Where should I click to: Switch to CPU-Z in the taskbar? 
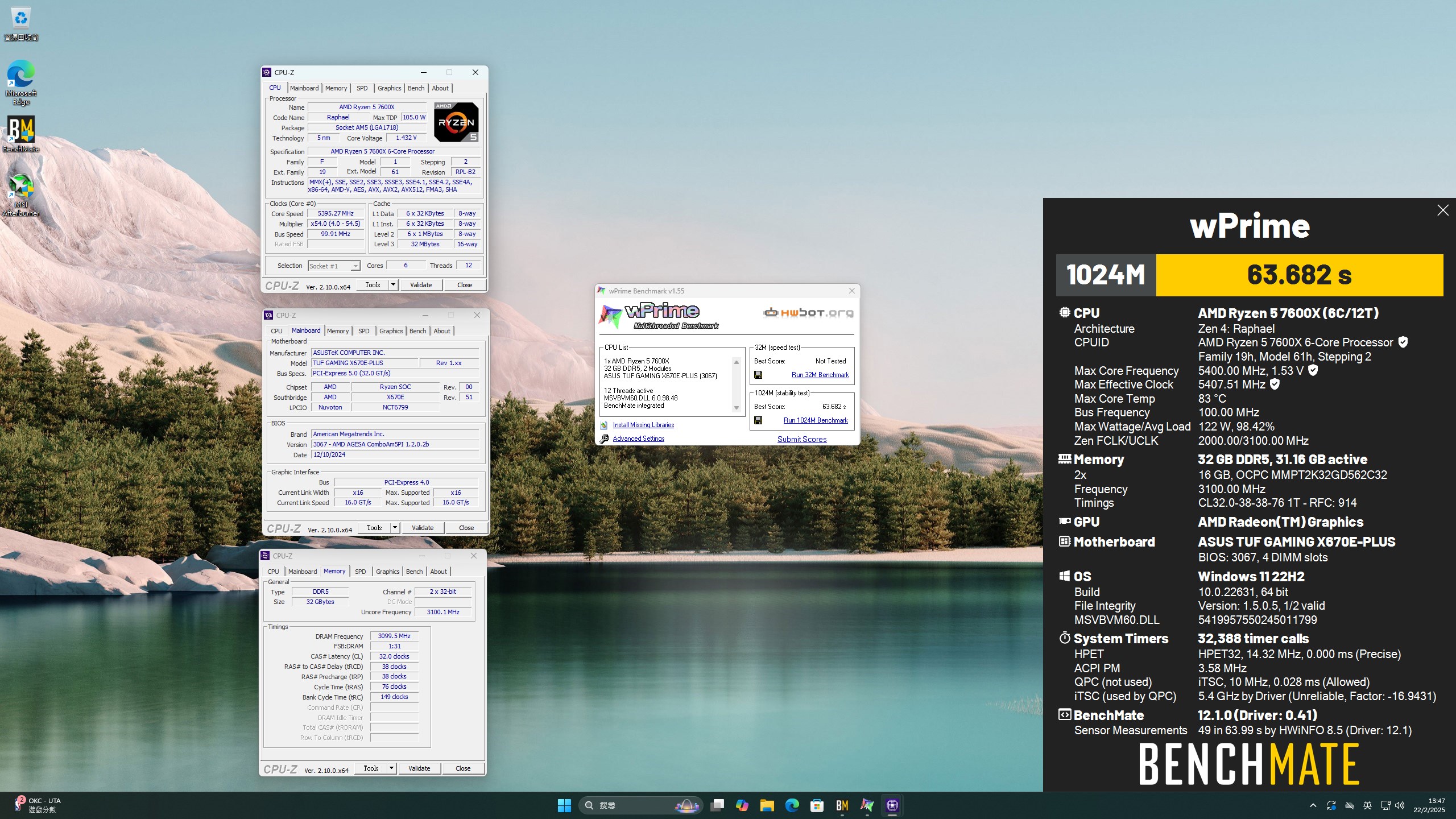(892, 805)
